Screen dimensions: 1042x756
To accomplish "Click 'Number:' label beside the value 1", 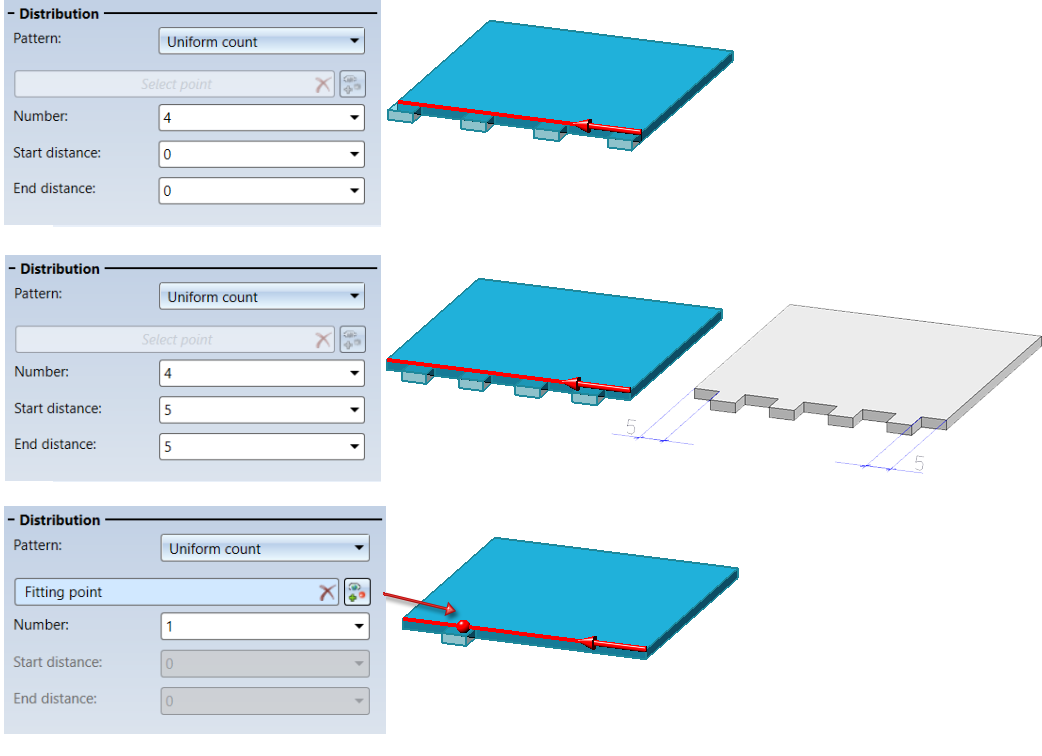I will 41,624.
